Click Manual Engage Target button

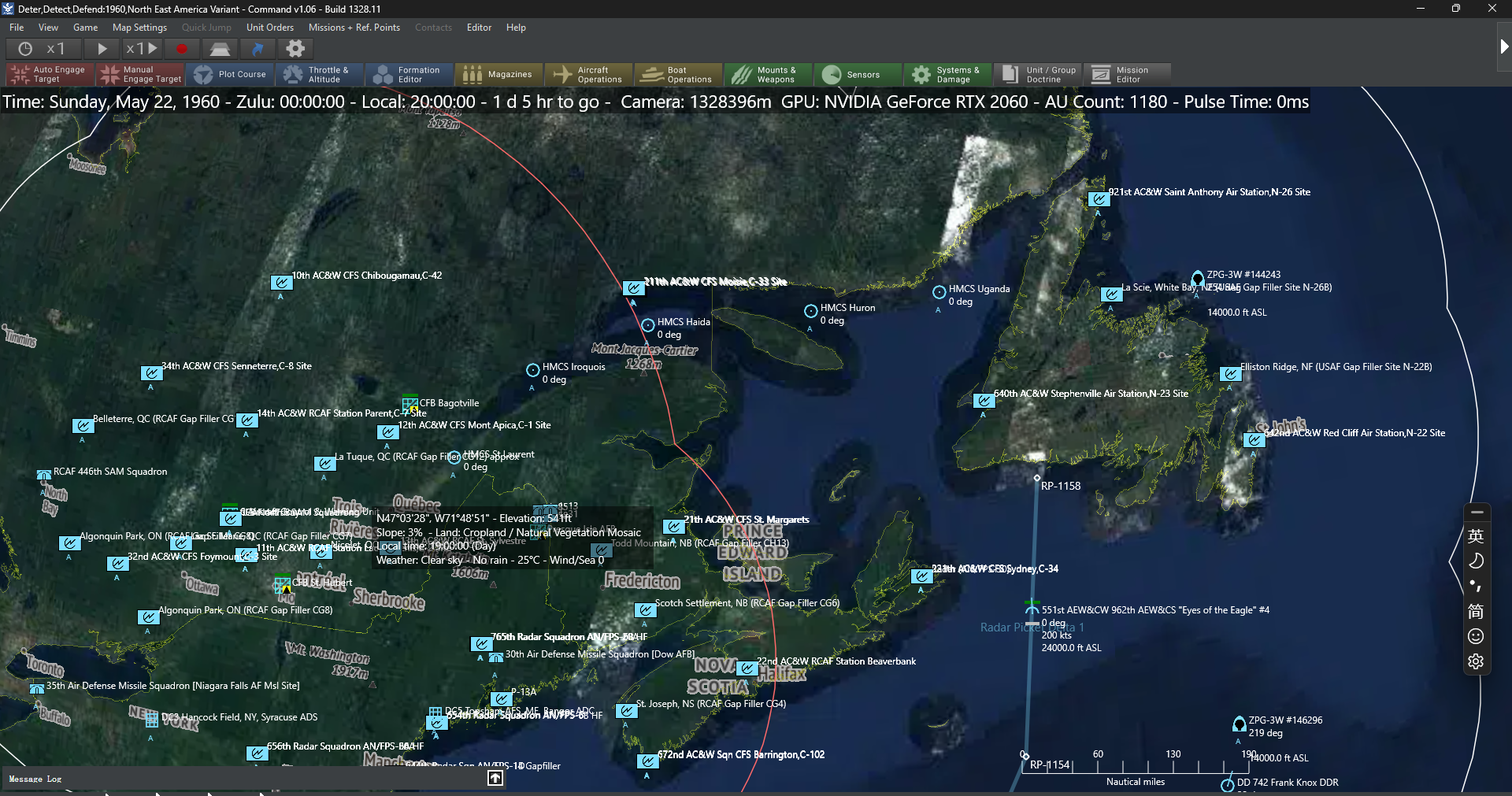click(140, 75)
